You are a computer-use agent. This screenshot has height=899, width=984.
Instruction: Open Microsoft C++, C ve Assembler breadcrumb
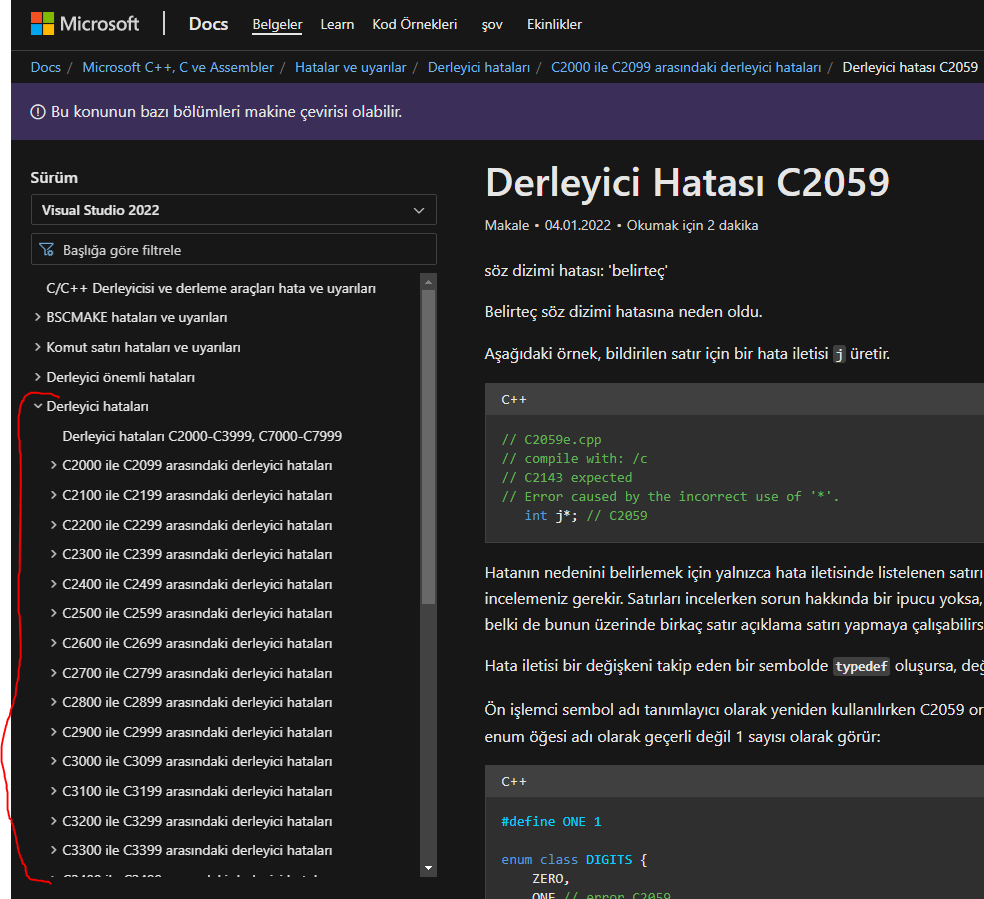(x=178, y=67)
